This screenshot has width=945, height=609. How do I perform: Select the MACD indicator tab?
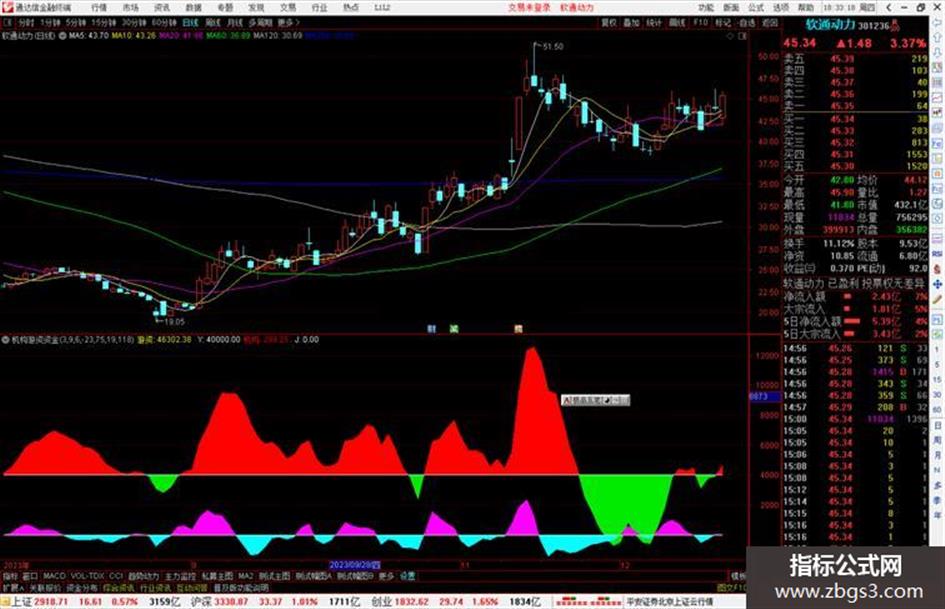coord(54,576)
